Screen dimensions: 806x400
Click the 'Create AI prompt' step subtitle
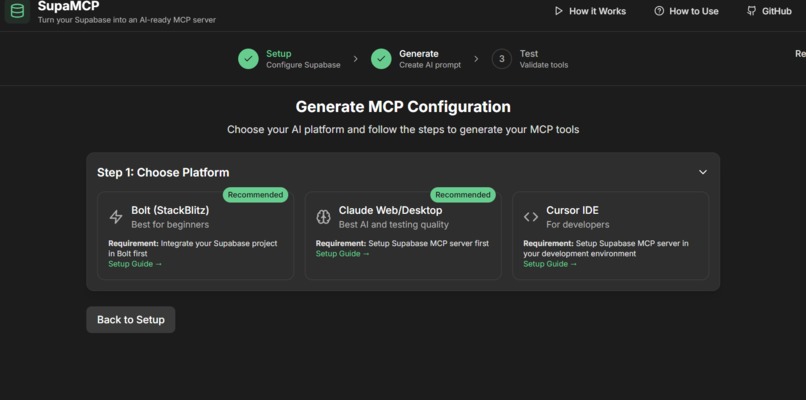[x=430, y=65]
